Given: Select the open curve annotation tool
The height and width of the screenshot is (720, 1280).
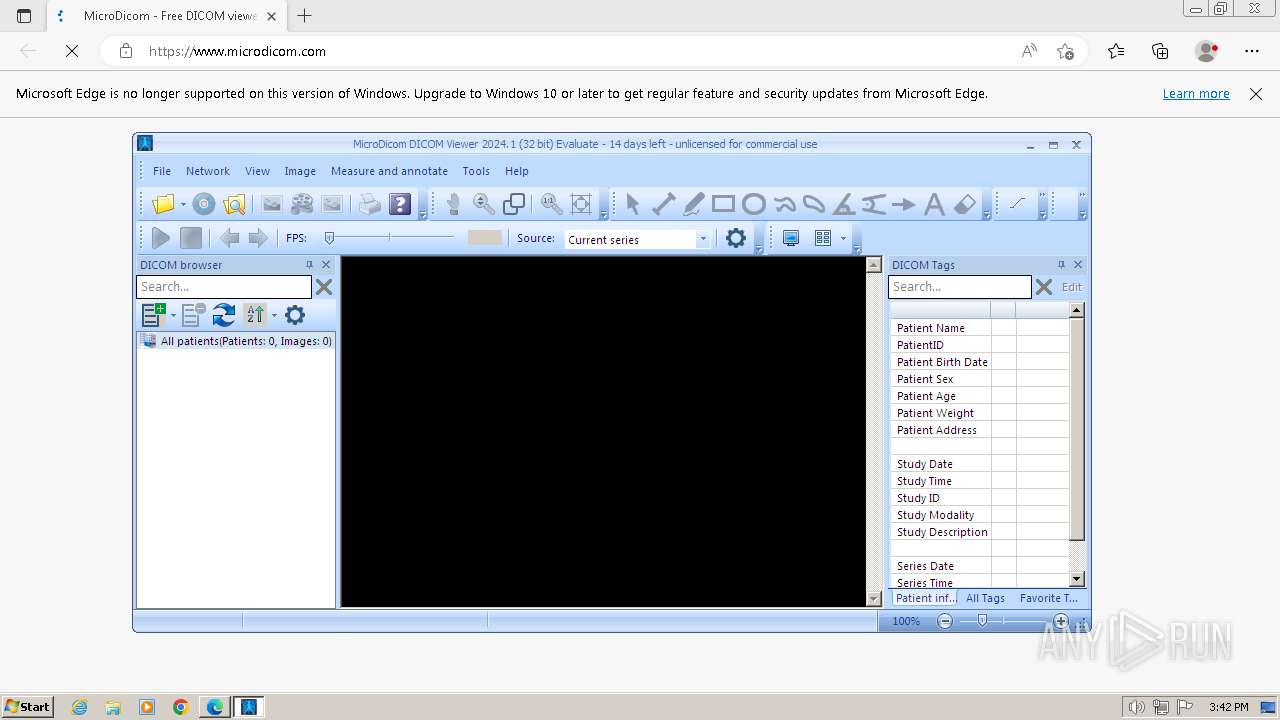Looking at the screenshot, I should 784,204.
